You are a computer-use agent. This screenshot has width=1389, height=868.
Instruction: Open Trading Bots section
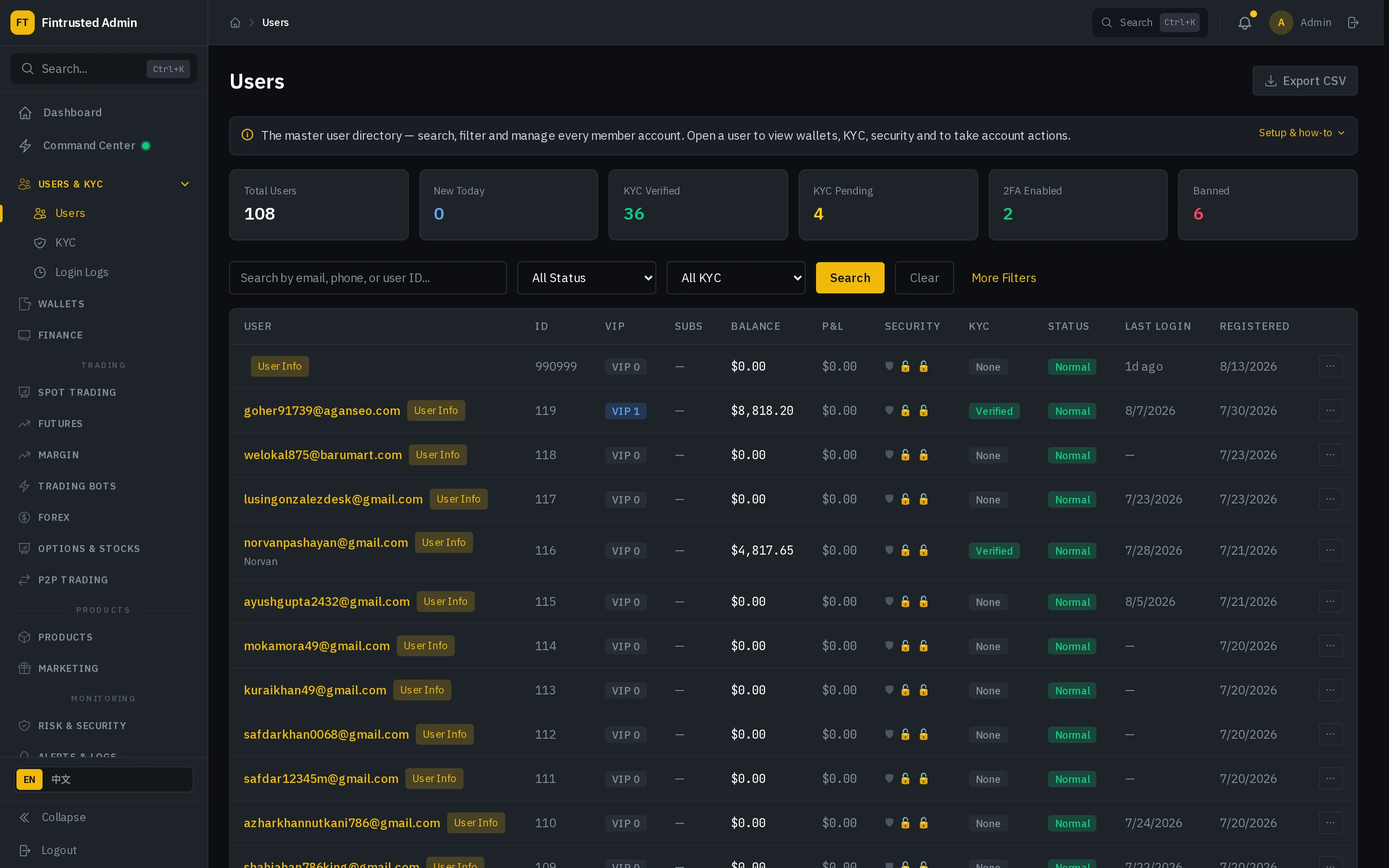[104, 486]
